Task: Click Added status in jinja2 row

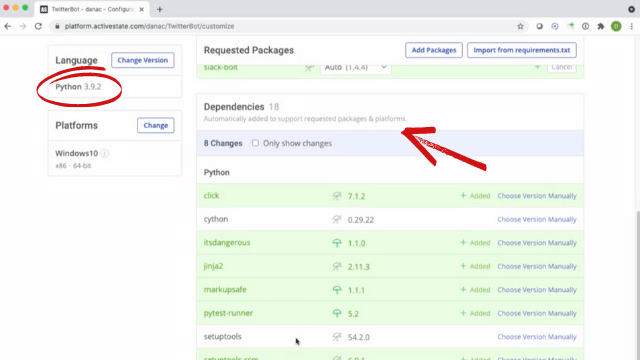Action: [x=475, y=267]
